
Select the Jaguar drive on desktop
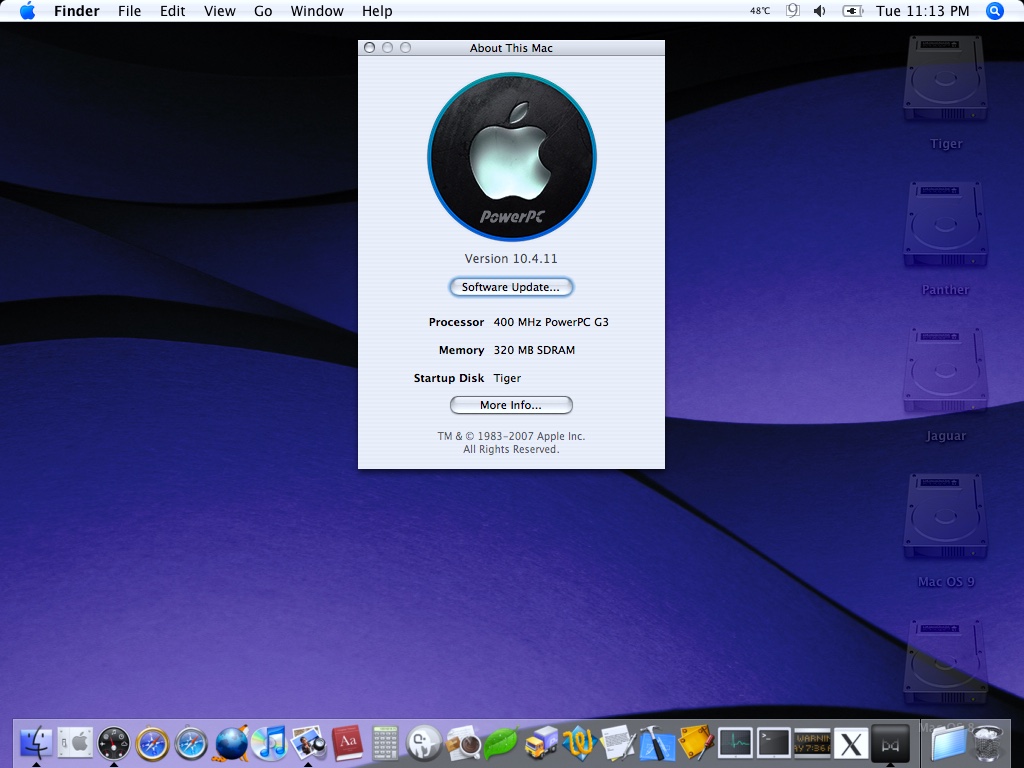coord(945,372)
